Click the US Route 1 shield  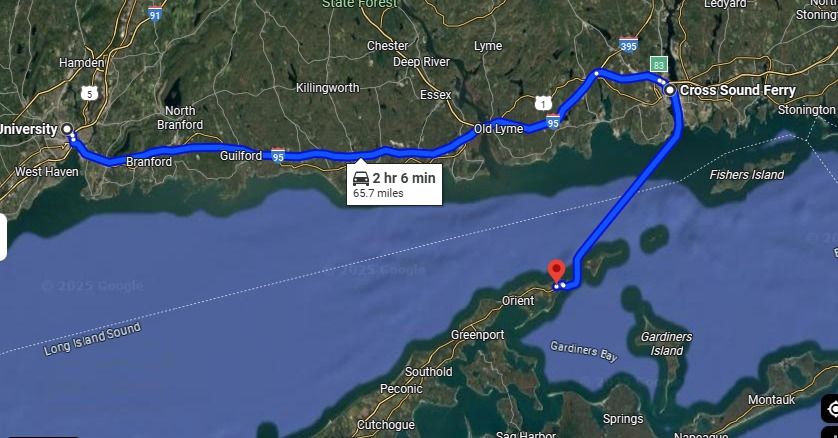(543, 103)
